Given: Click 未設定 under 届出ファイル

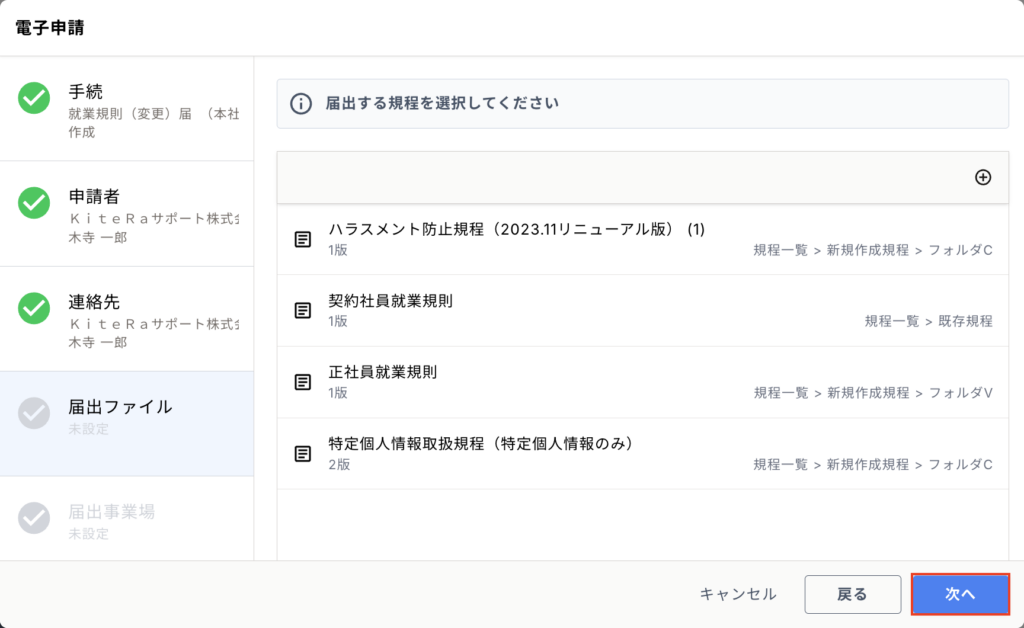Looking at the screenshot, I should 88,429.
